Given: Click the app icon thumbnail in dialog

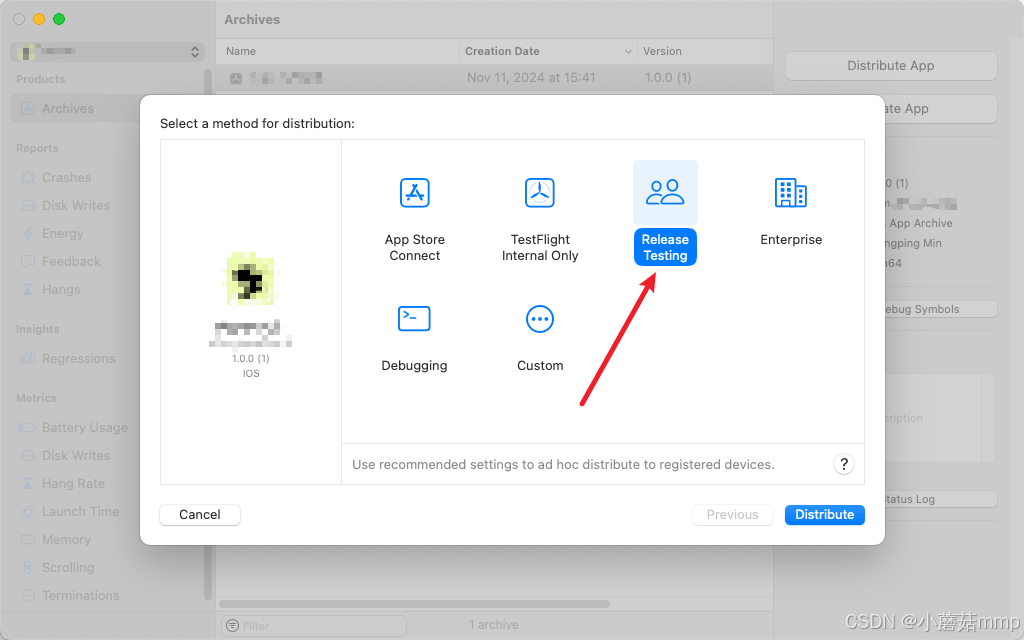Looking at the screenshot, I should (x=251, y=280).
